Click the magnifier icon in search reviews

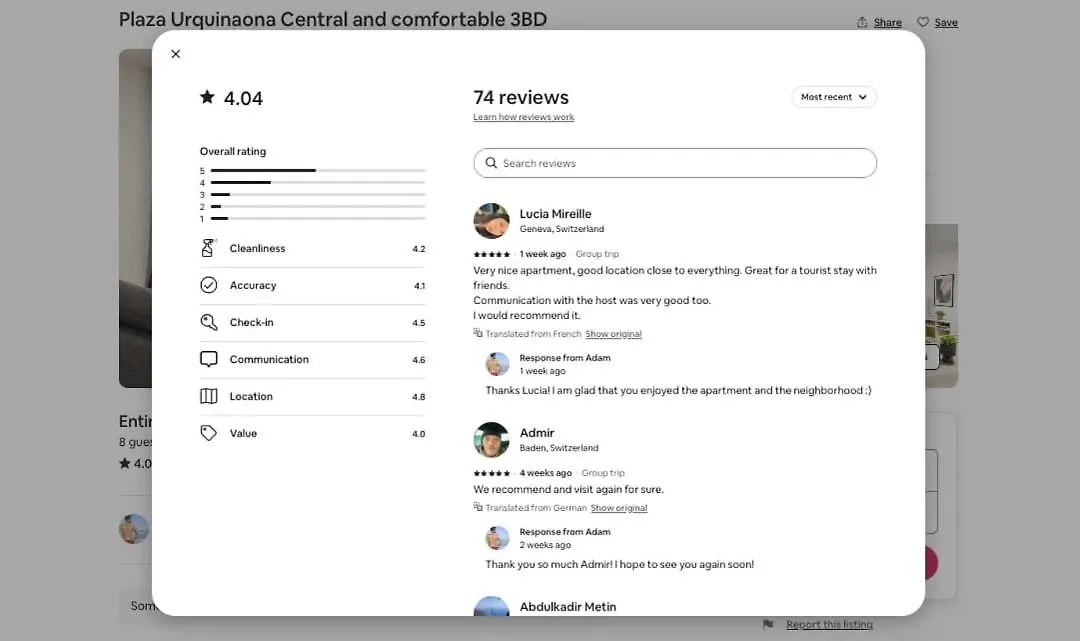click(x=491, y=163)
